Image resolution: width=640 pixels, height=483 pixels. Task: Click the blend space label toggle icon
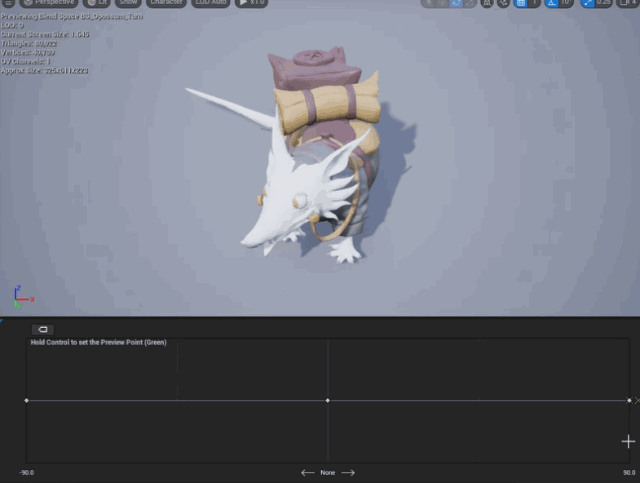[42, 329]
